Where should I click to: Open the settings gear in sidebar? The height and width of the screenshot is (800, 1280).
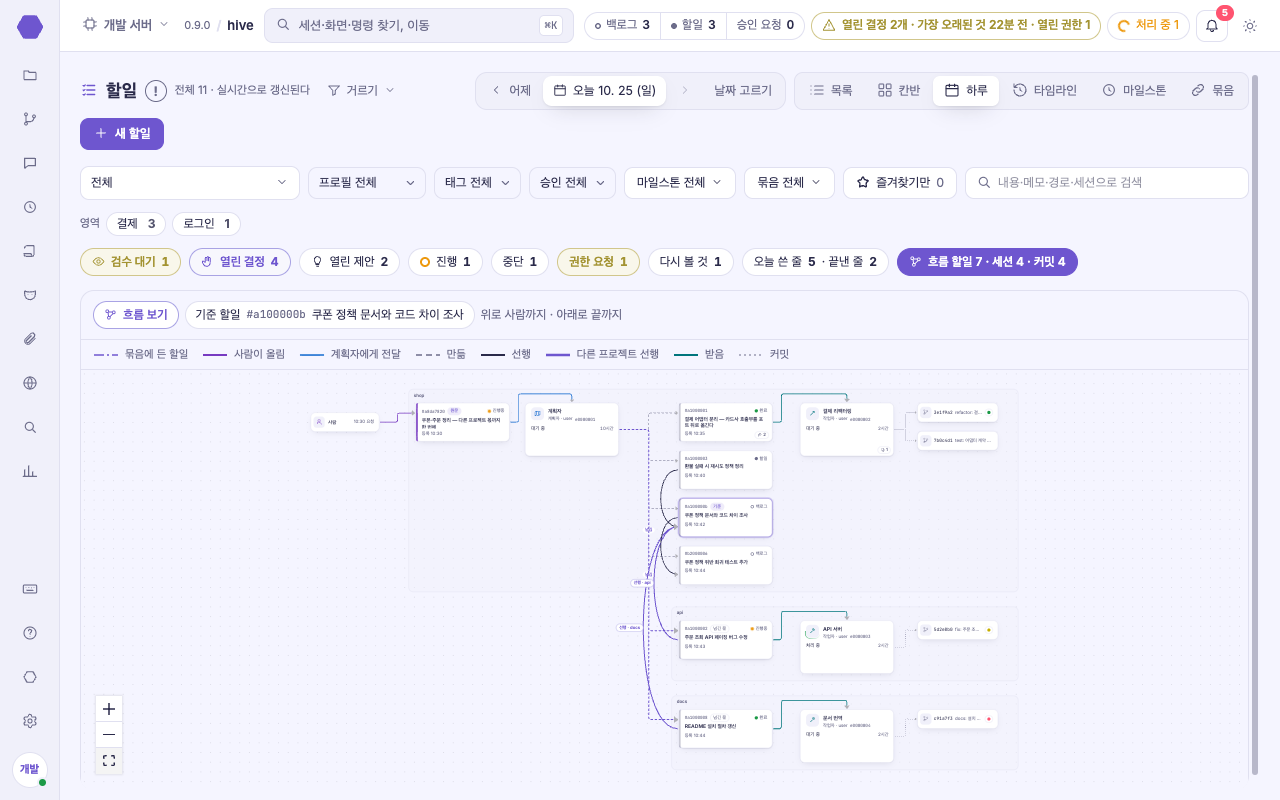point(30,721)
